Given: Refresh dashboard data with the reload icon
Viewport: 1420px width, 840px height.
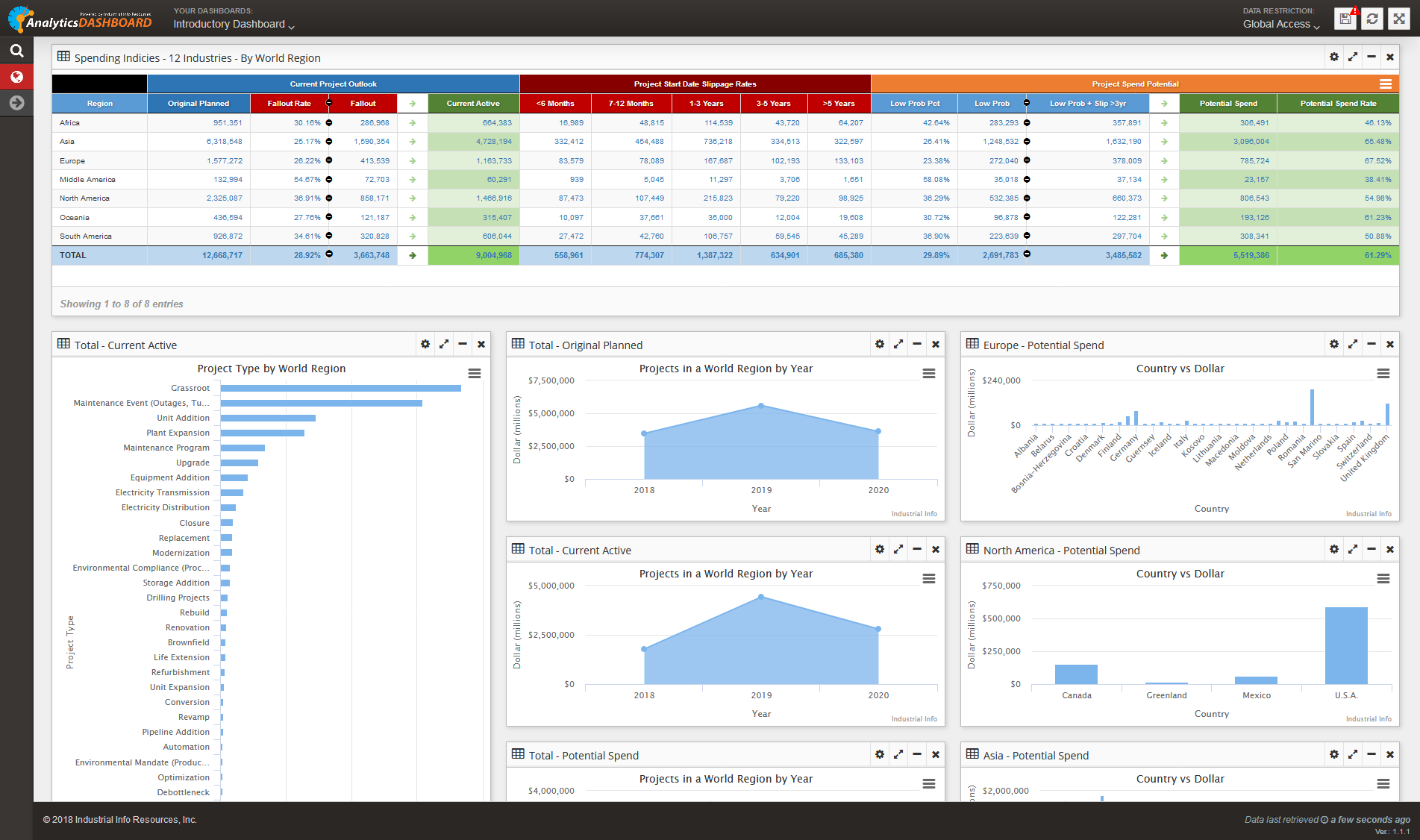Looking at the screenshot, I should point(1372,18).
